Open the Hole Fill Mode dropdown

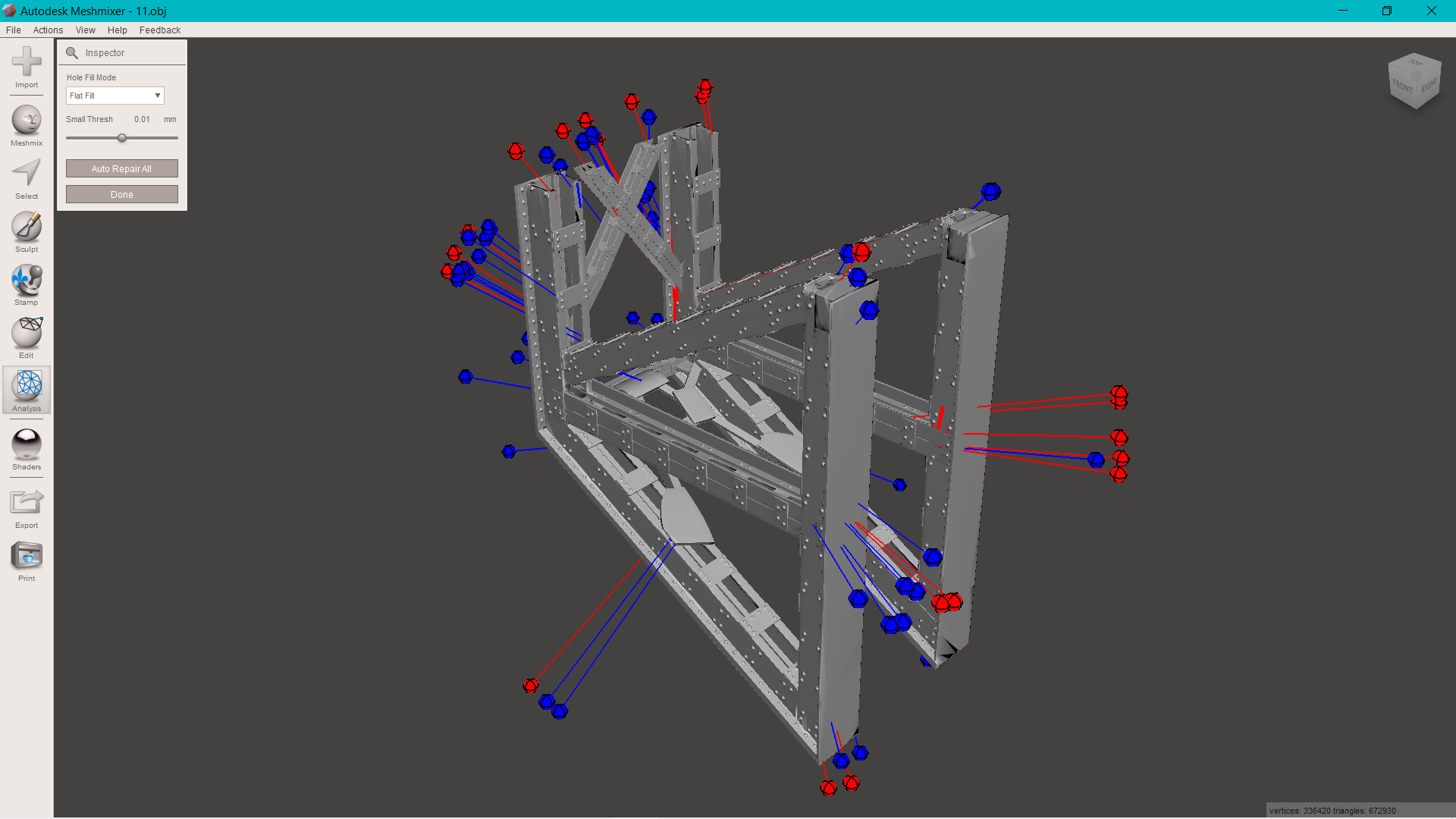click(157, 96)
